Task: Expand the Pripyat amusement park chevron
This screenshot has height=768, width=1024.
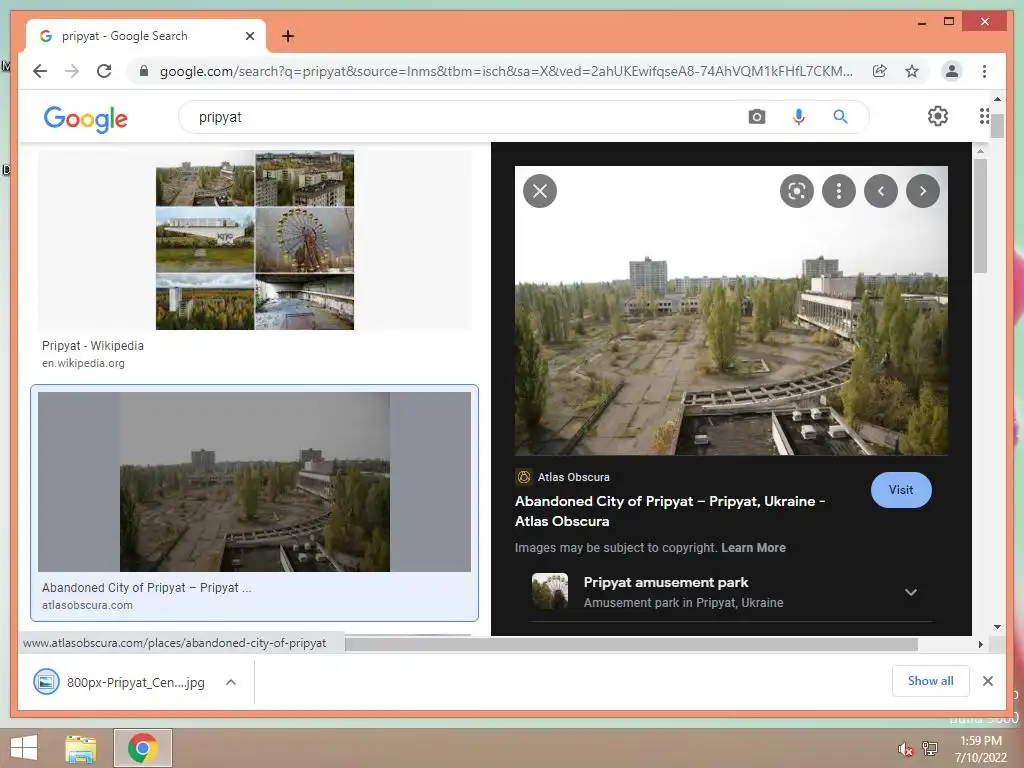Action: pos(911,592)
